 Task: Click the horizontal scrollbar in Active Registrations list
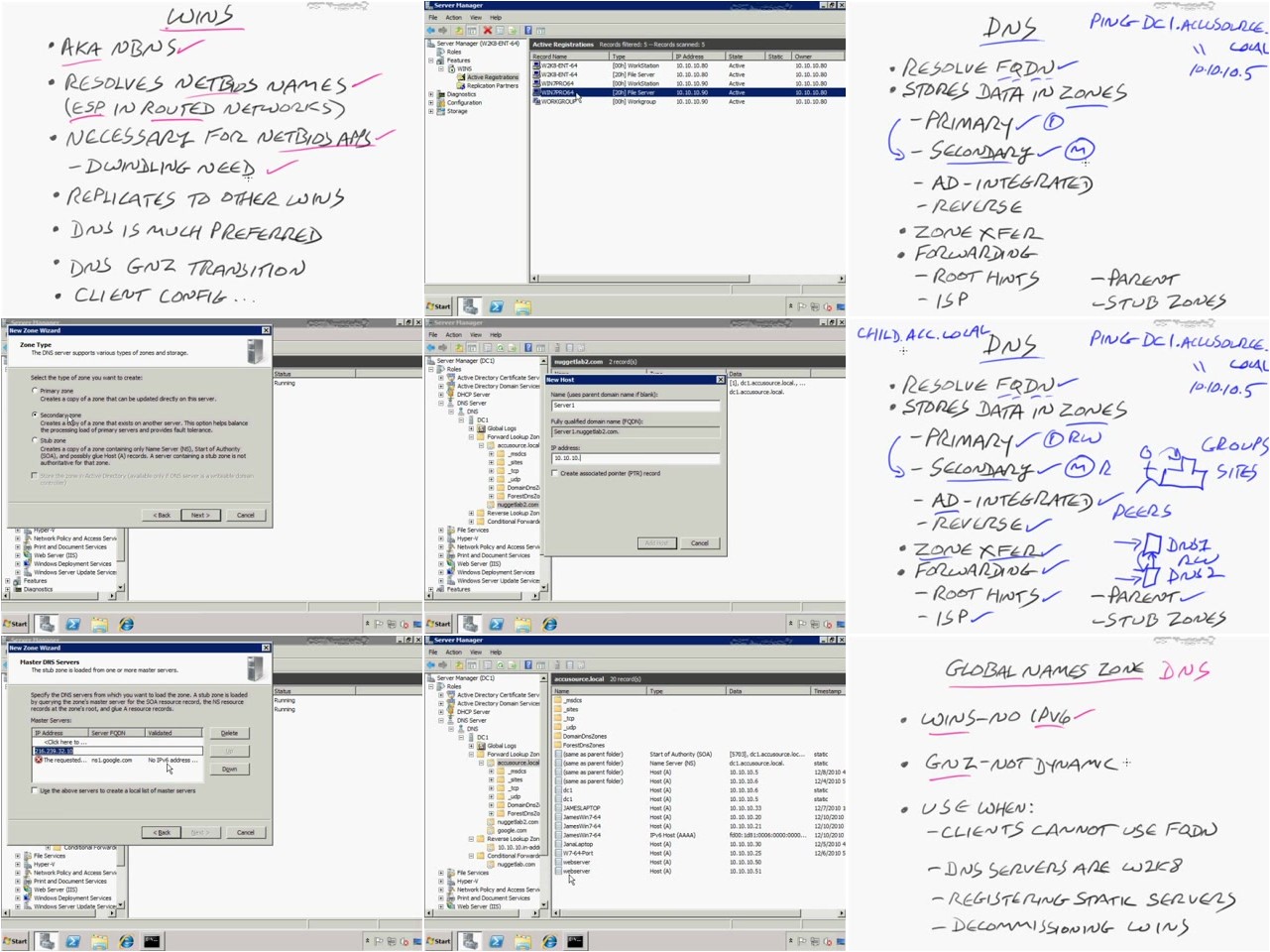[688, 279]
